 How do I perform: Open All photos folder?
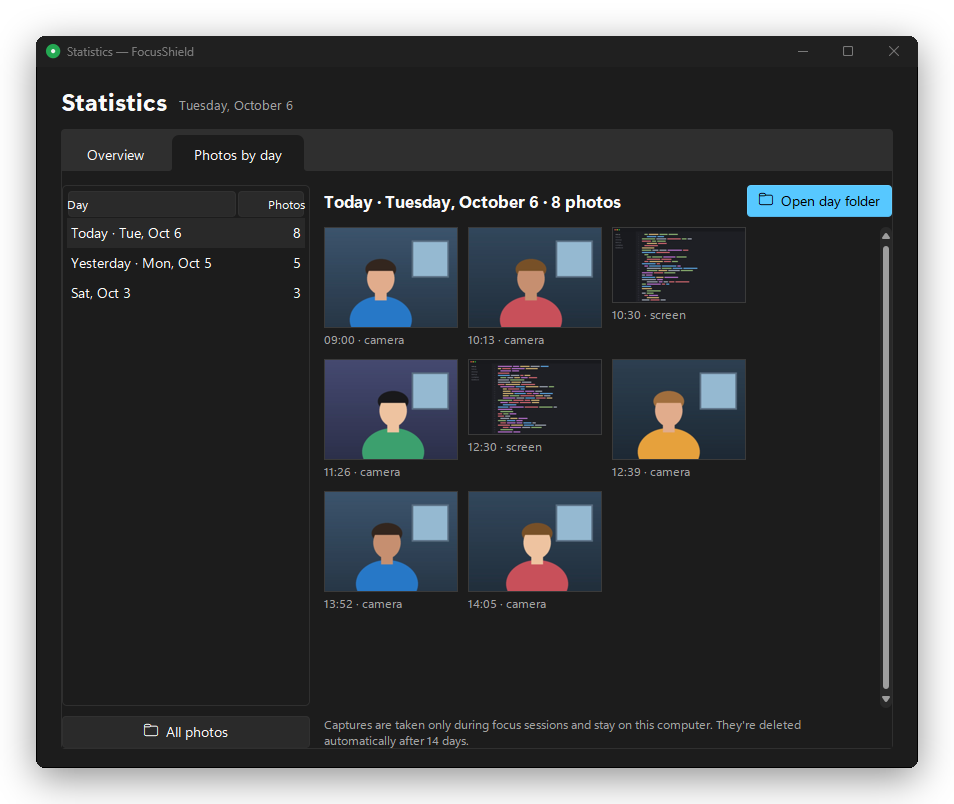tap(186, 732)
